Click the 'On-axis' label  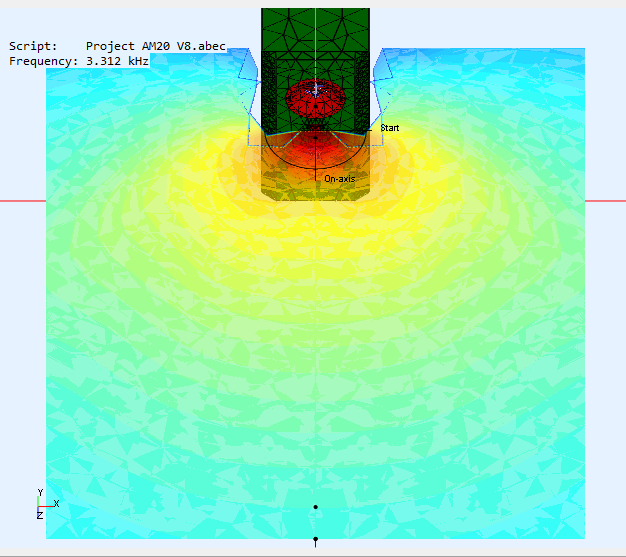340,179
